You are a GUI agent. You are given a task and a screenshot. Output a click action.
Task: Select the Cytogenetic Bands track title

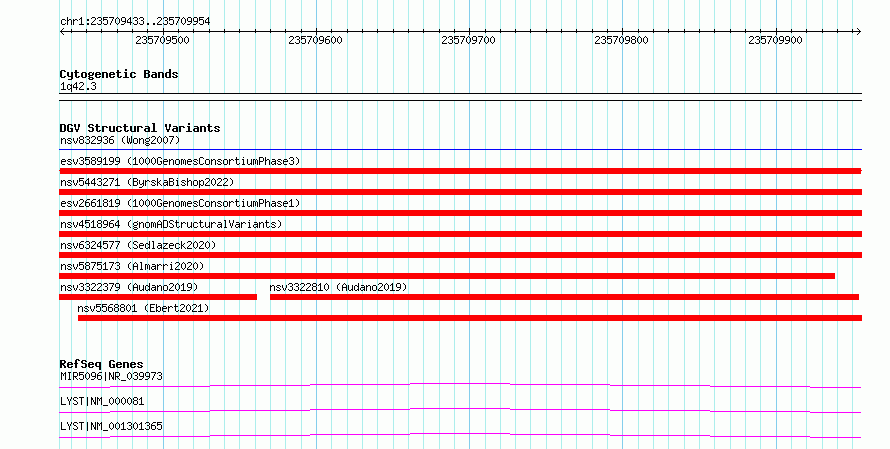(x=119, y=74)
